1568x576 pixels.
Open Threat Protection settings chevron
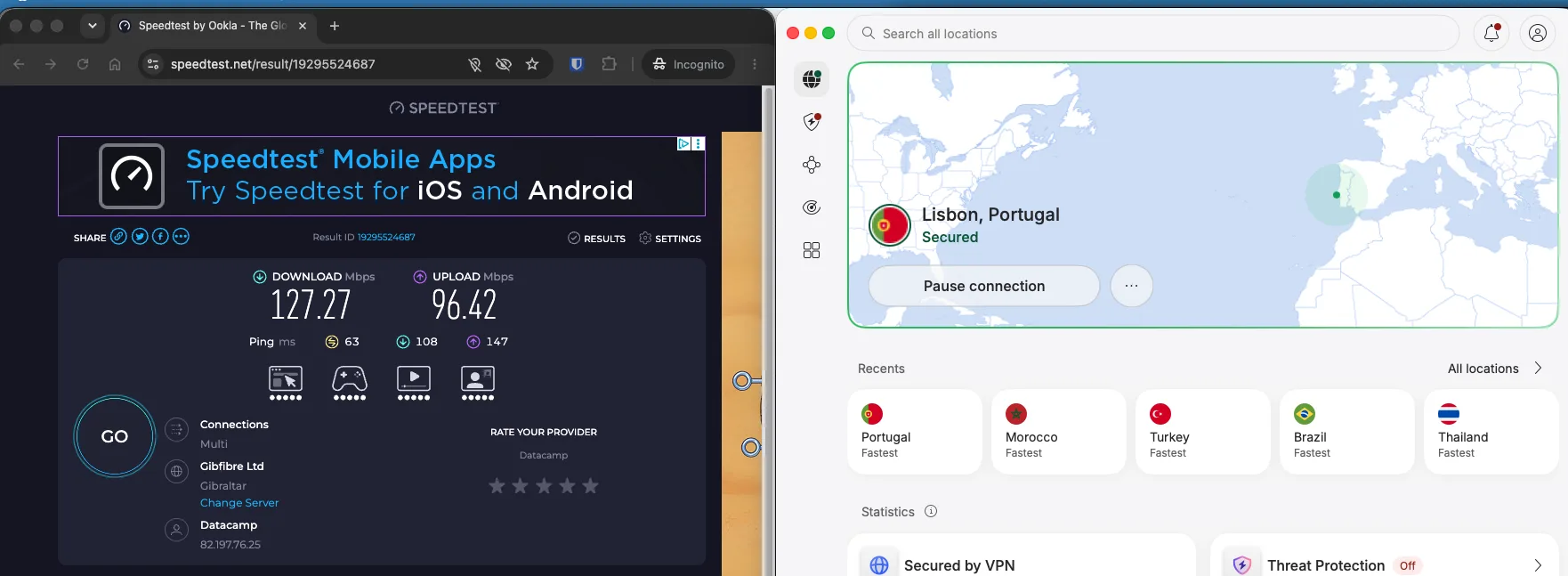[1538, 565]
